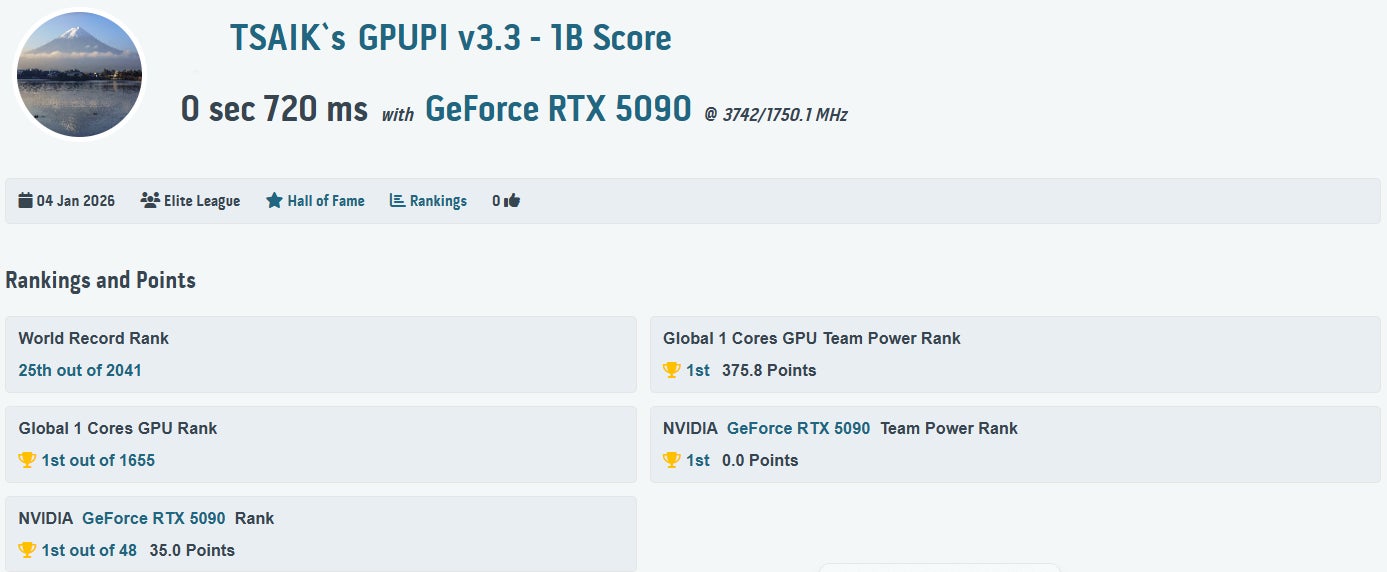Select the World Record Rank label
The width and height of the screenshot is (1387, 572).
94,338
